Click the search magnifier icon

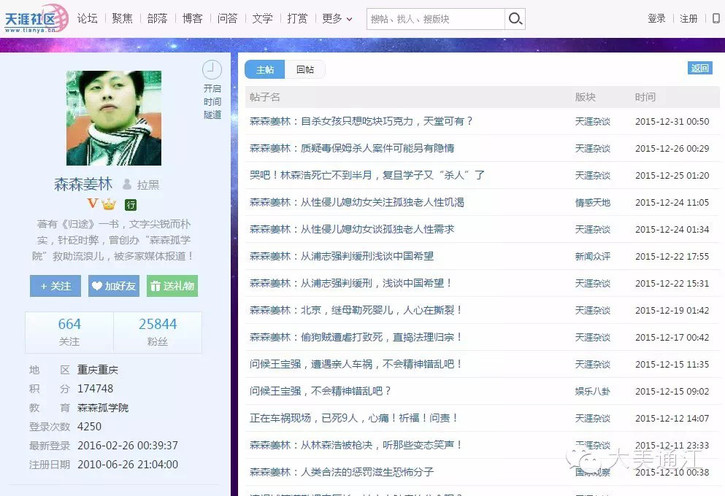tap(515, 19)
